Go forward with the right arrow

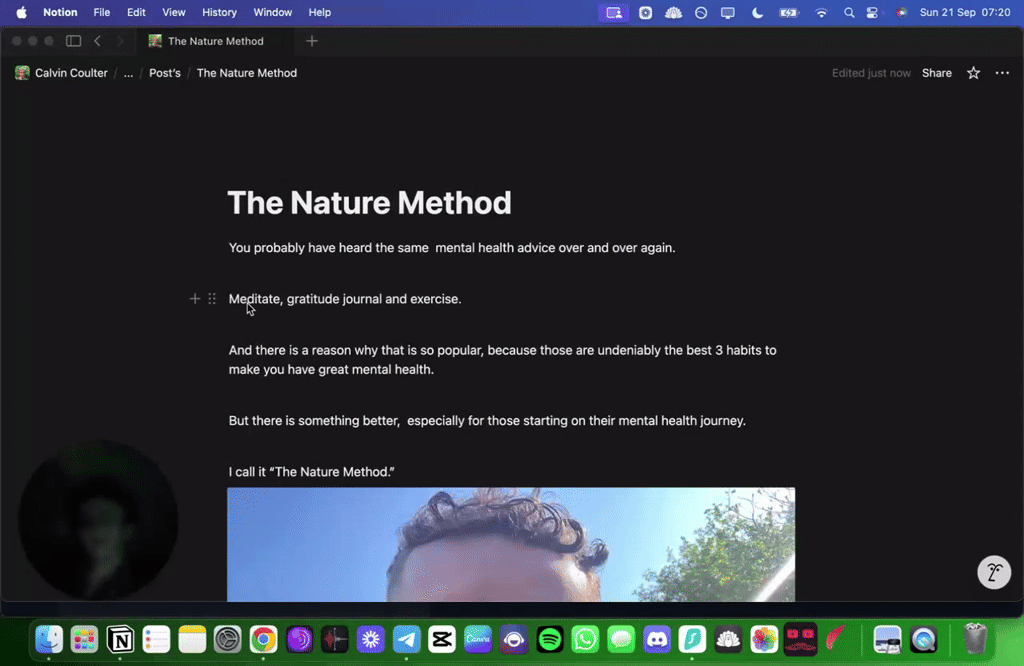120,40
